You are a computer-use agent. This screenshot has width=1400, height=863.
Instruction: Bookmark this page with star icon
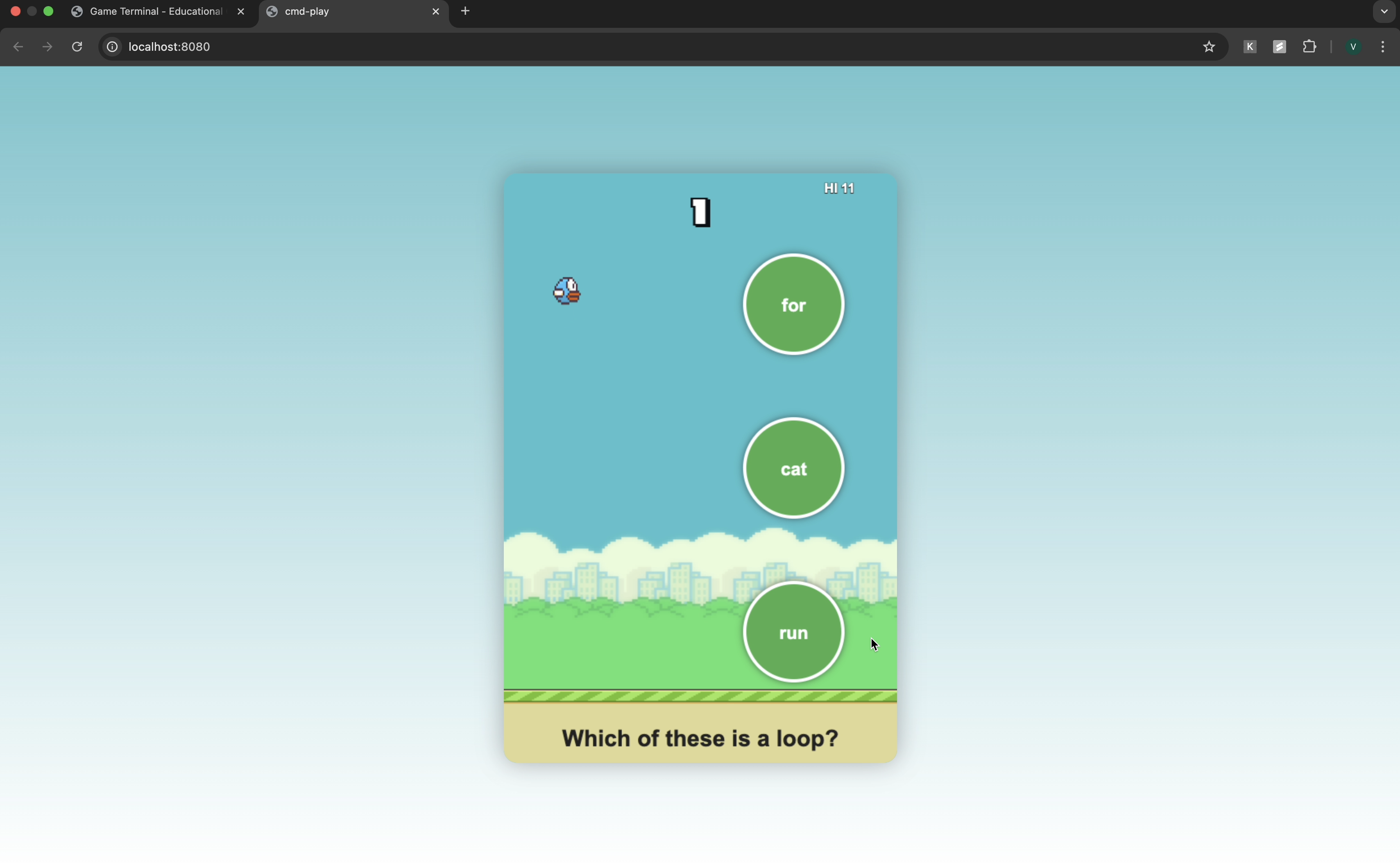(x=1208, y=47)
